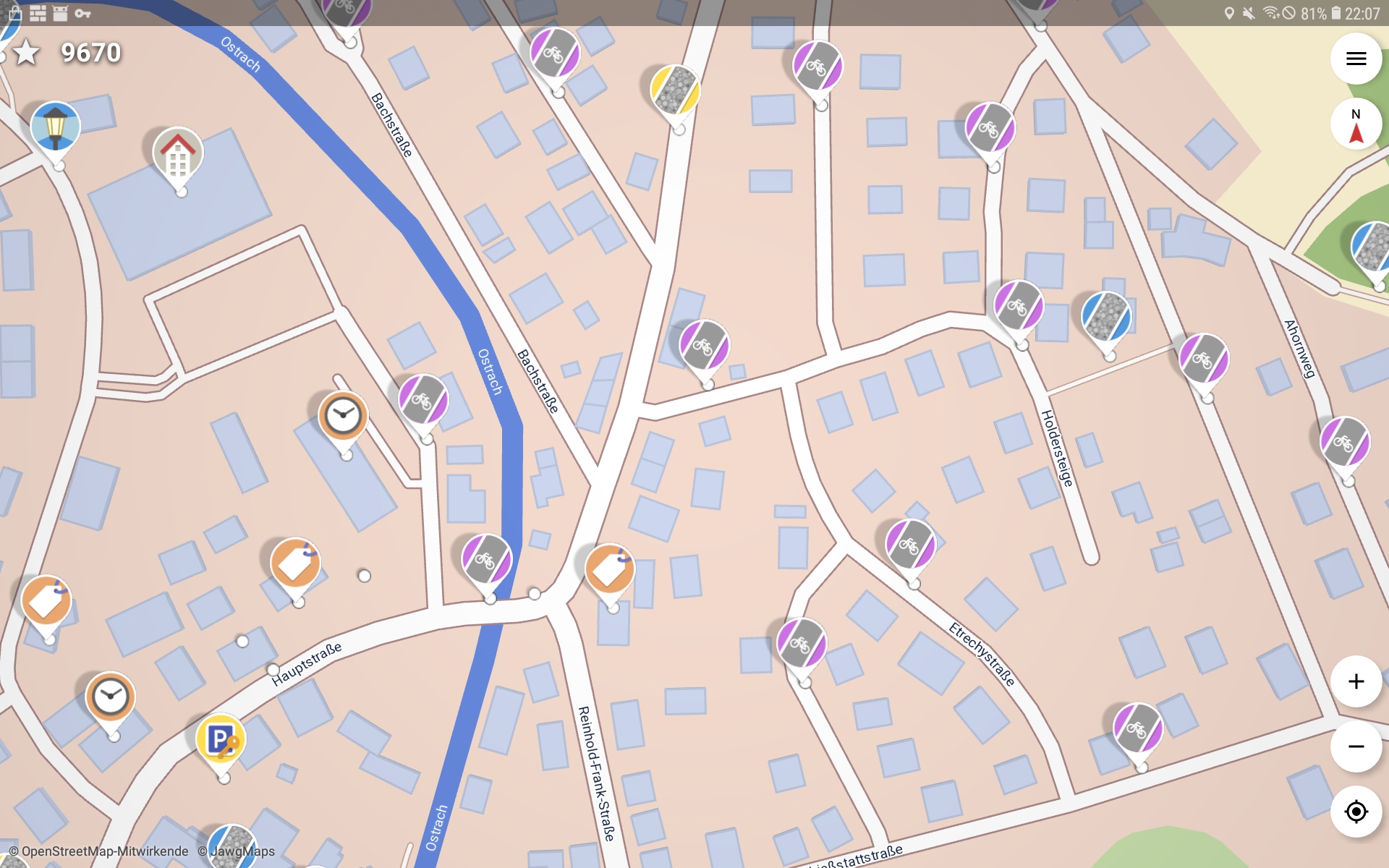Select cycleway quest pin on Etrechystraße

coord(911,544)
